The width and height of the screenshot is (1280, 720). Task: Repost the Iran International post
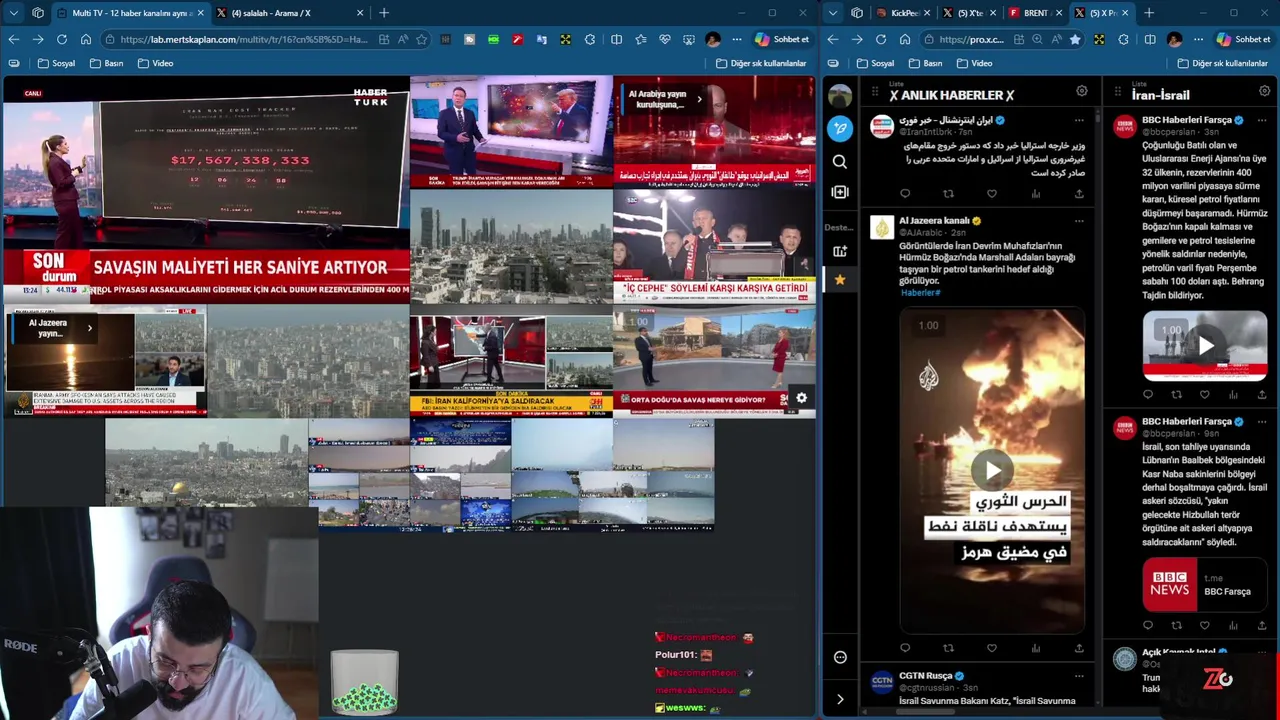click(948, 194)
